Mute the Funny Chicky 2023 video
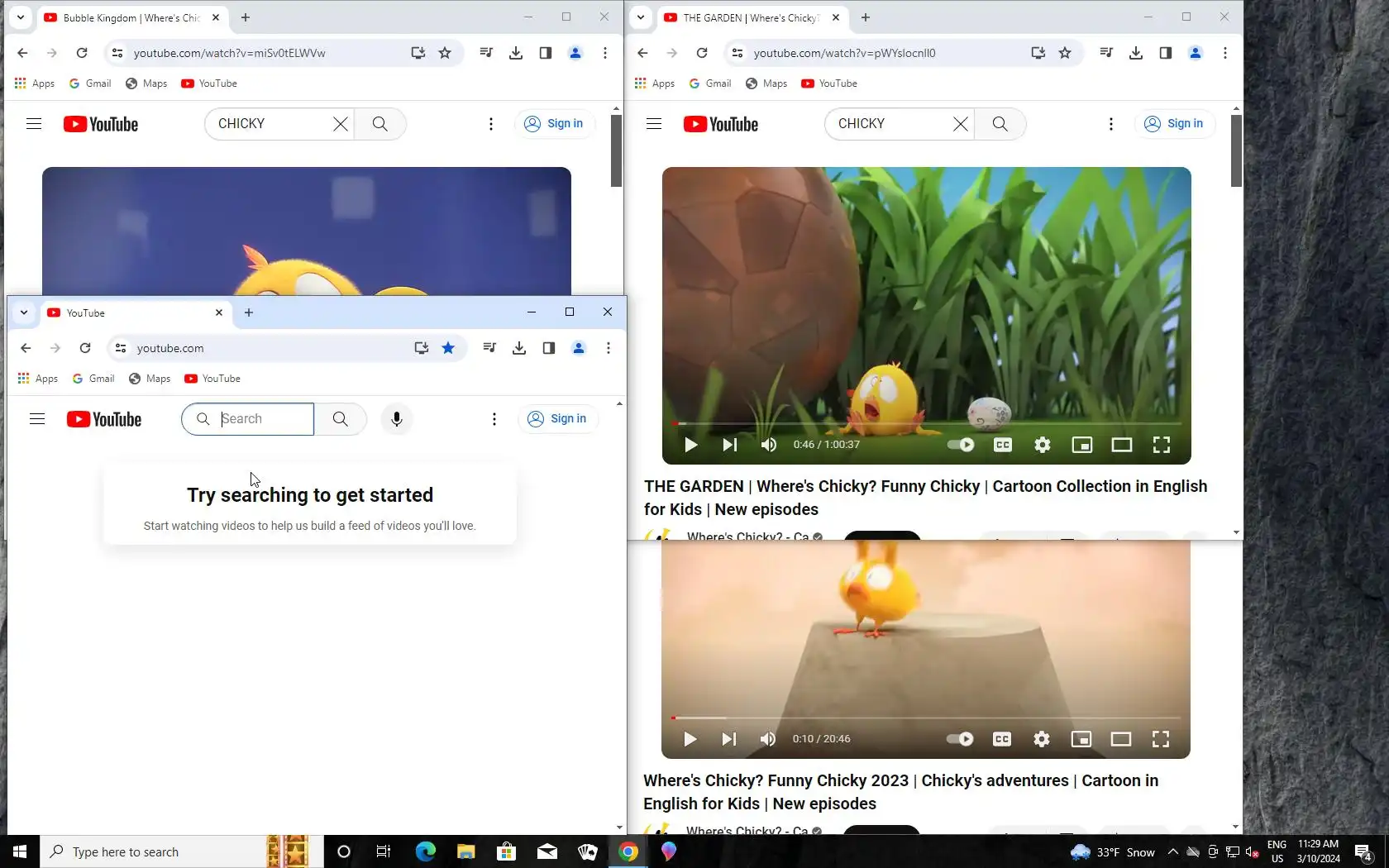This screenshot has height=868, width=1389. [768, 739]
